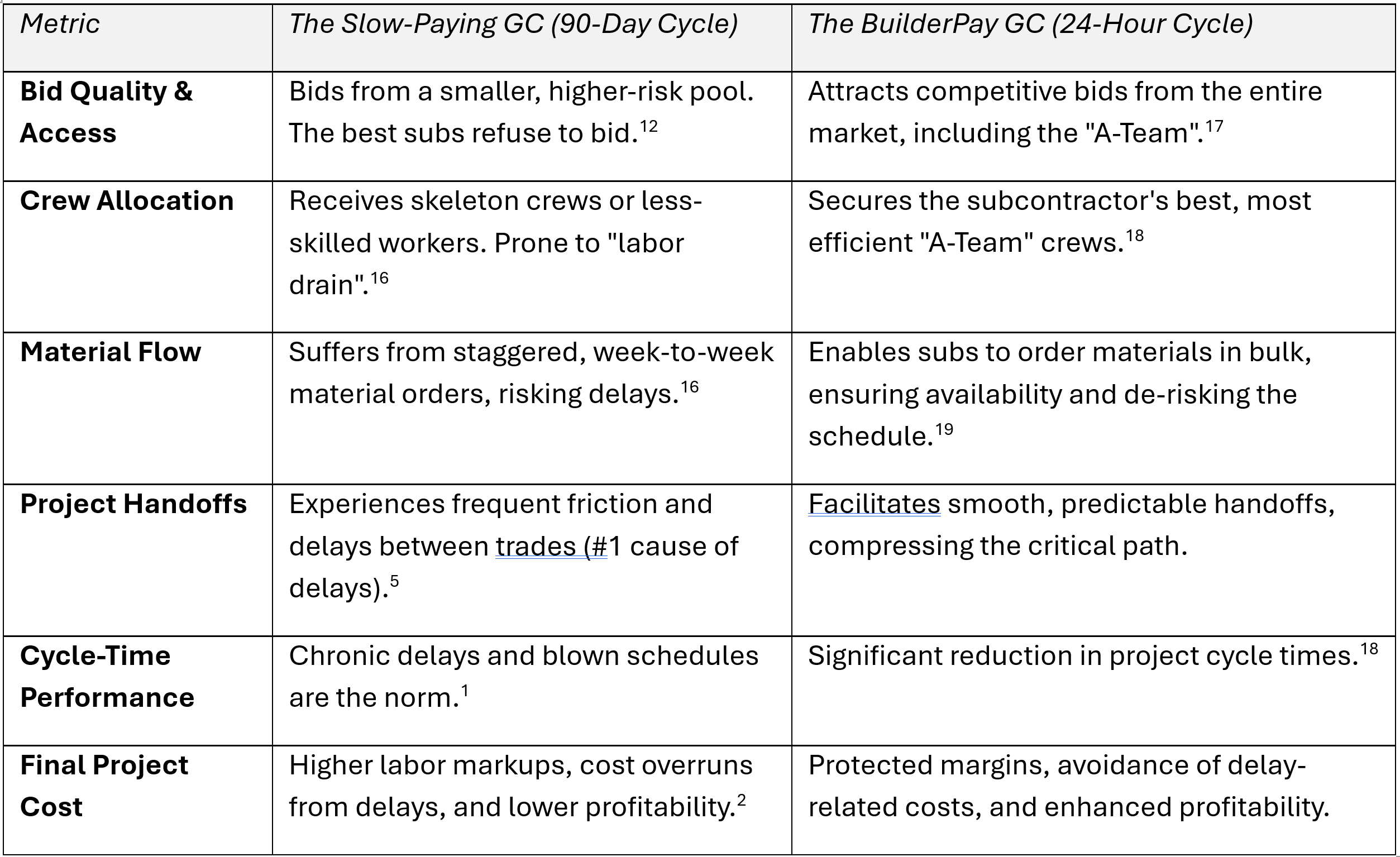The image size is (1400, 857).
Task: Click the "Final Project Cost" row label
Action: point(103,786)
